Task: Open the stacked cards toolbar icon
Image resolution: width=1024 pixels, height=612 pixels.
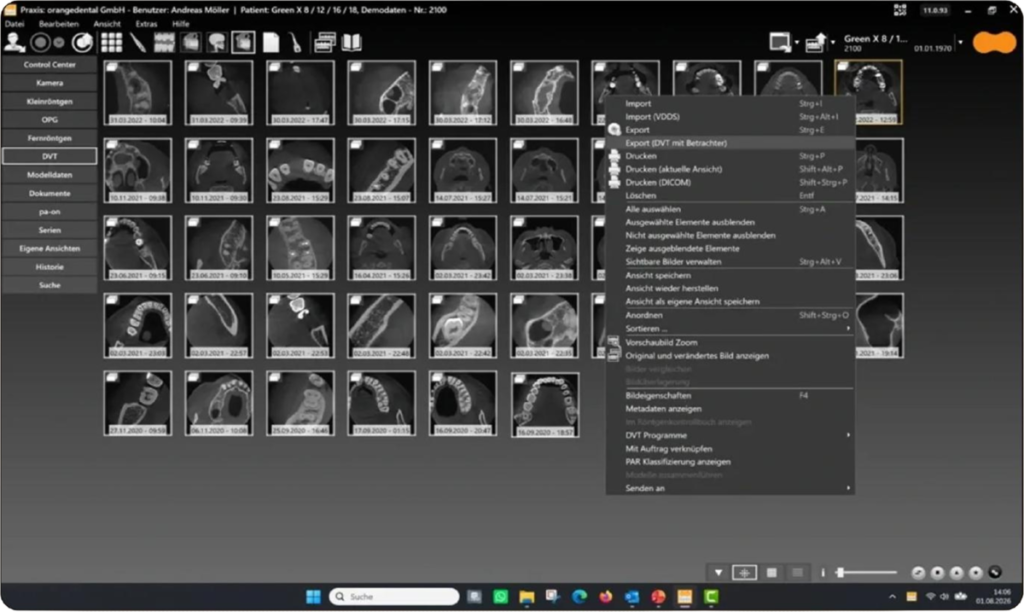Action: [x=325, y=42]
